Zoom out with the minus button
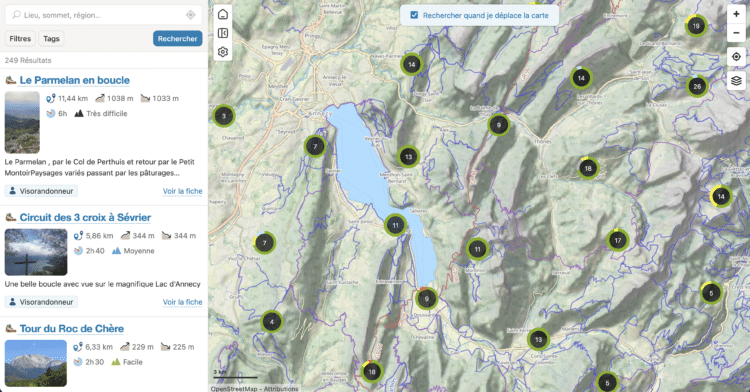 tap(736, 33)
